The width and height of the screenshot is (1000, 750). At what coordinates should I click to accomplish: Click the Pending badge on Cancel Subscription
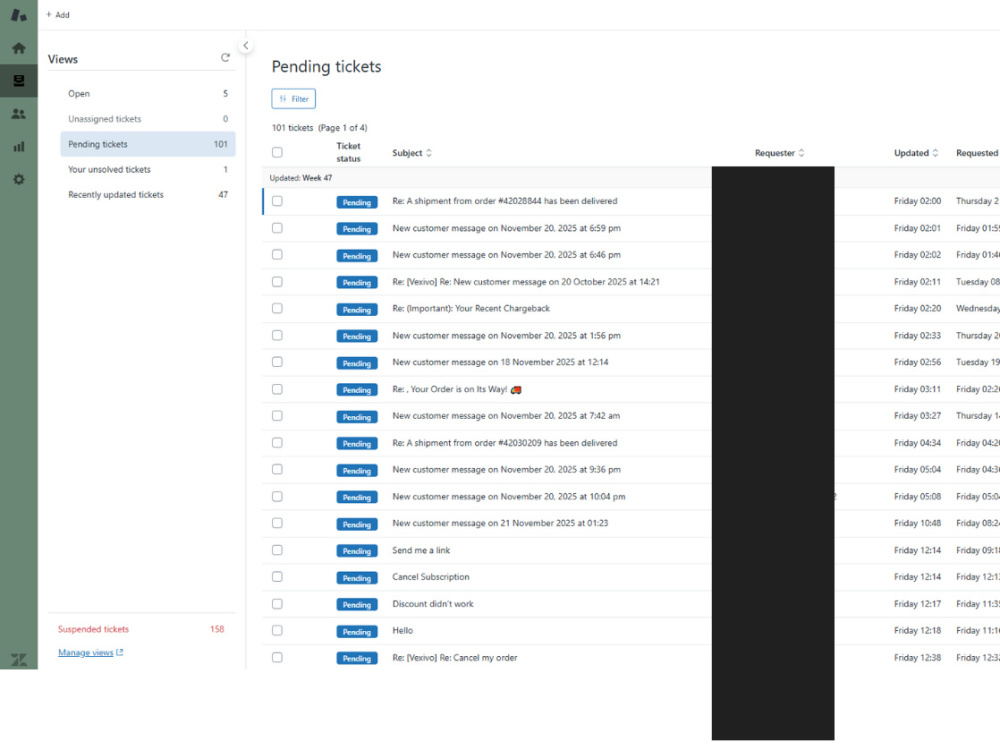357,578
